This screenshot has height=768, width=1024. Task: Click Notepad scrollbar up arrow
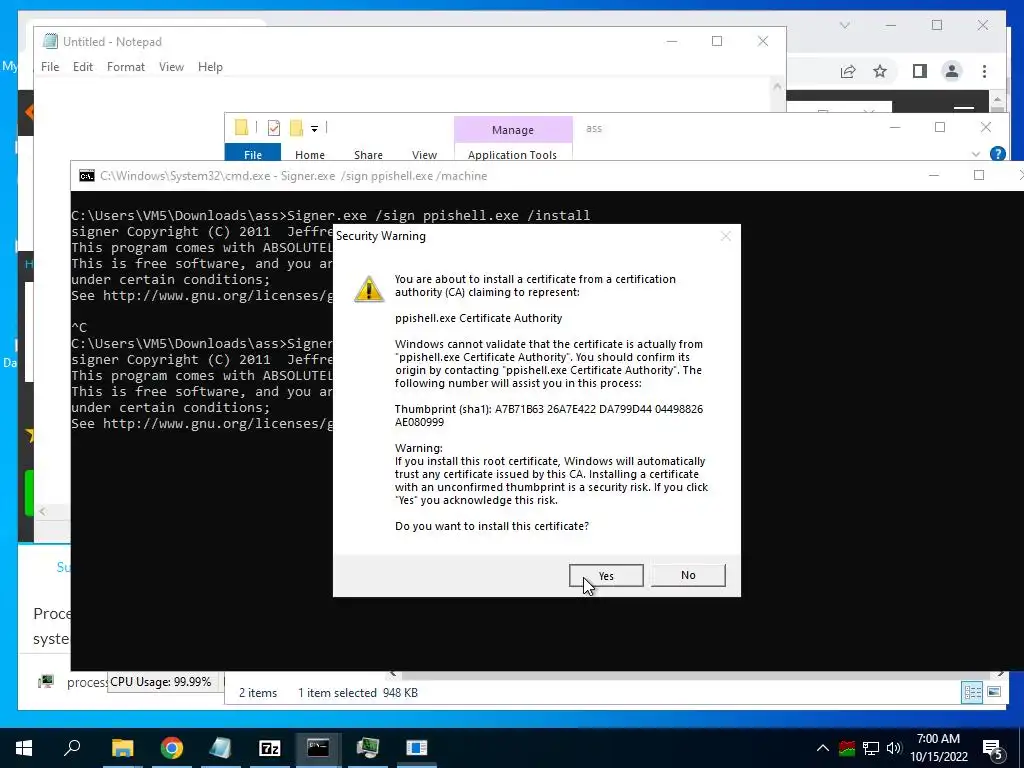[x=777, y=86]
